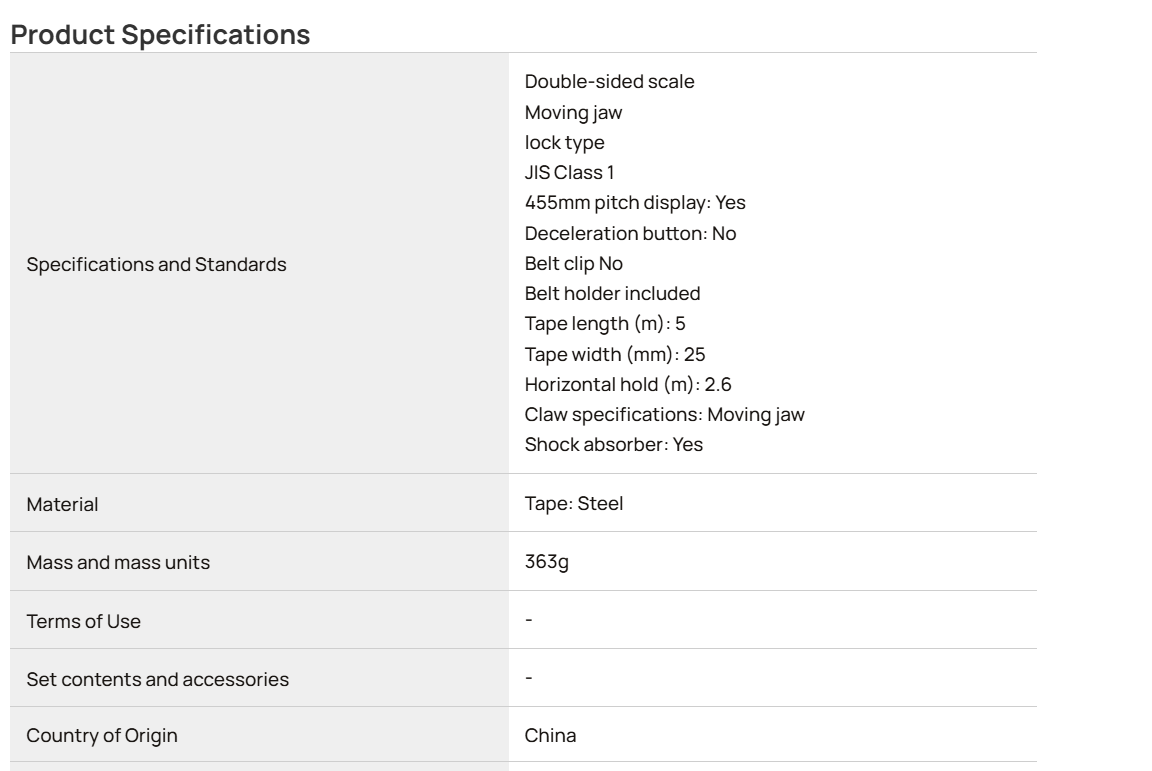Select the JIS Class 1 line
Screen dimensions: 1152x771
[569, 173]
